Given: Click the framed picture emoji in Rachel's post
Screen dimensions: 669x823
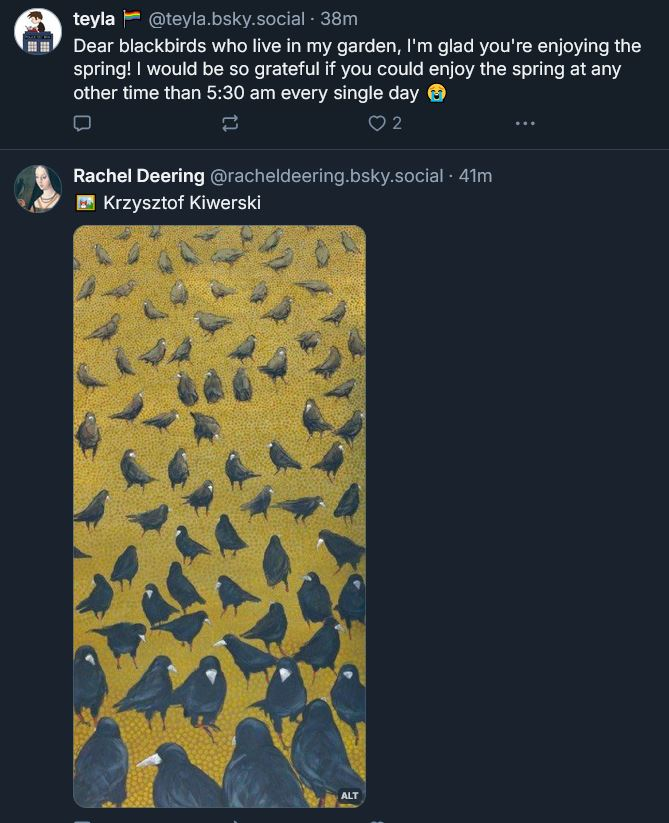Looking at the screenshot, I should coord(85,203).
